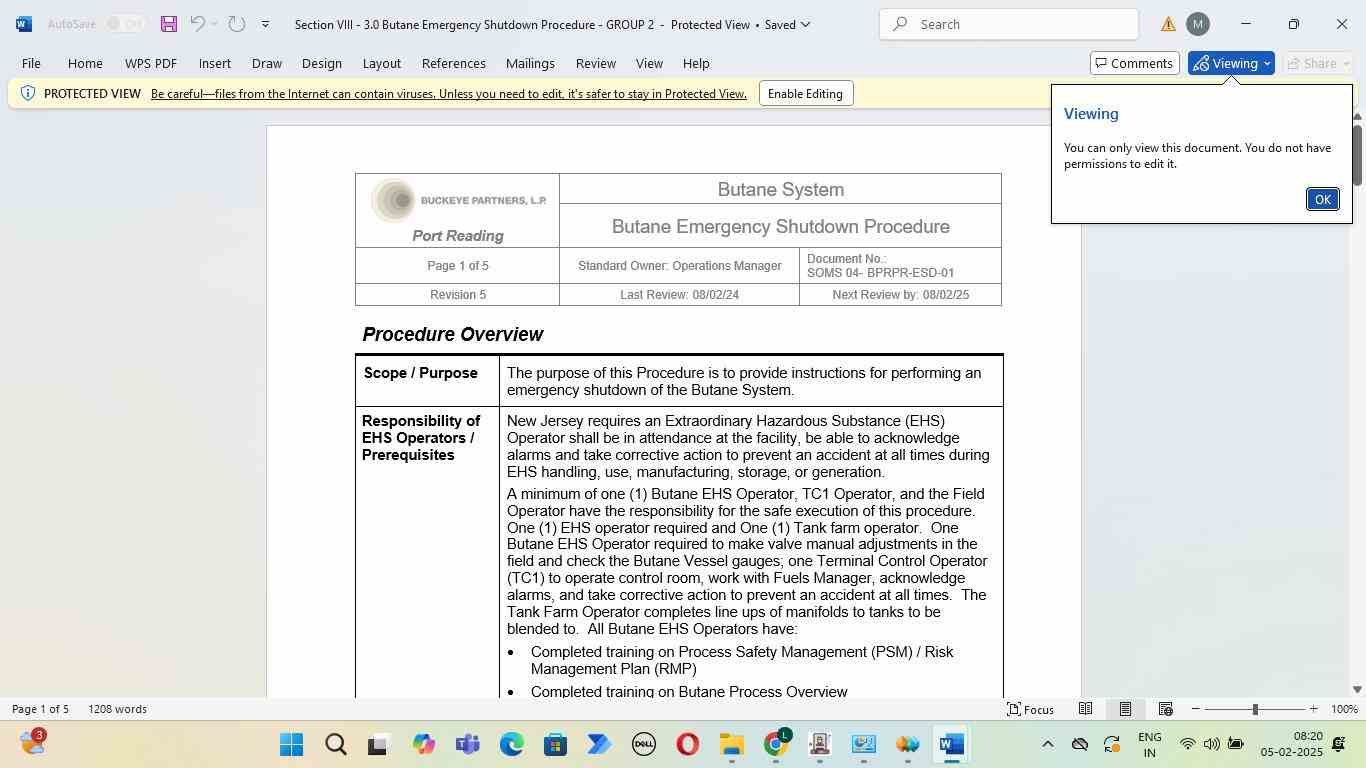This screenshot has height=768, width=1366.
Task: Click the Share button
Action: (1317, 63)
